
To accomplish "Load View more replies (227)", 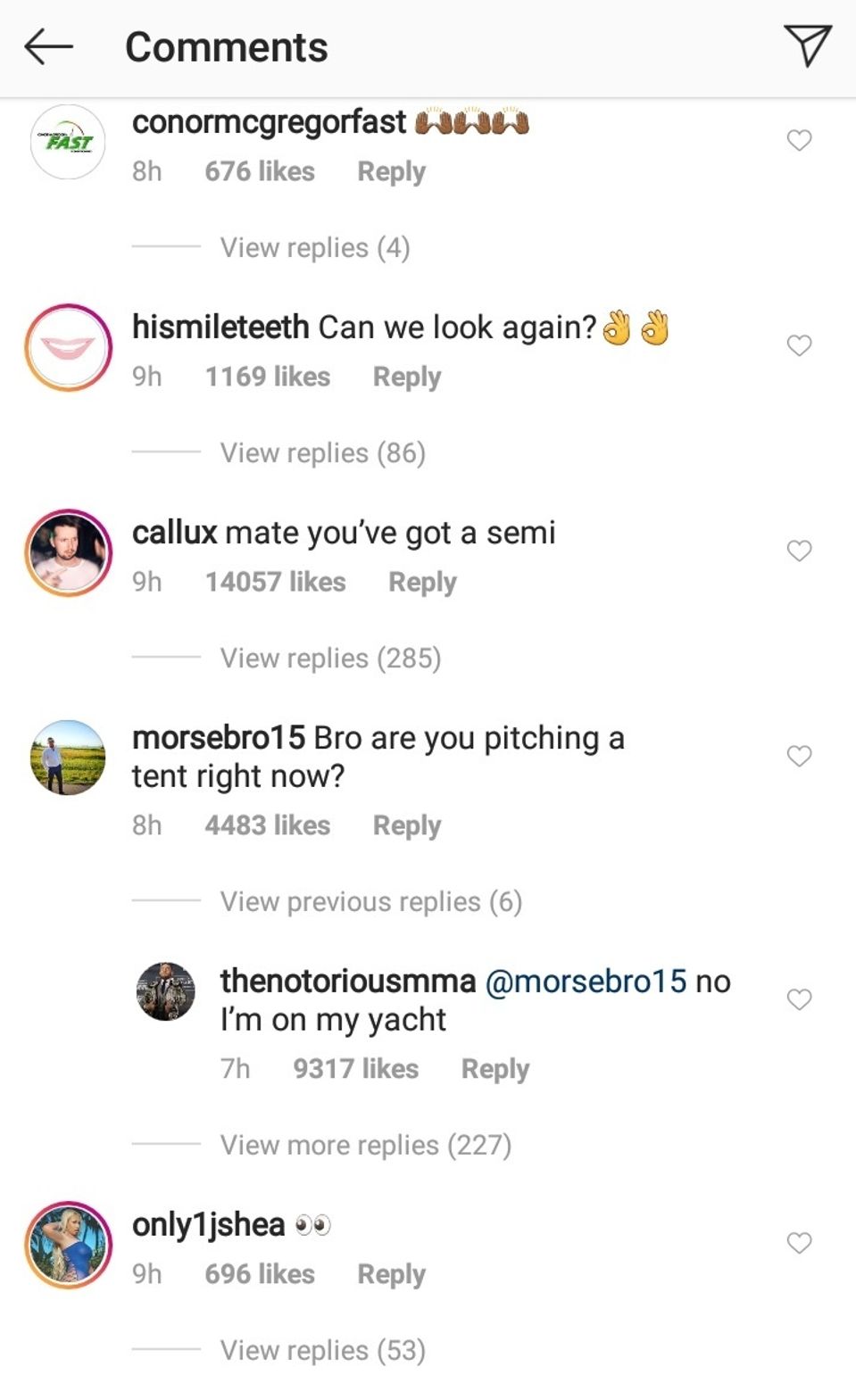I will point(365,1146).
